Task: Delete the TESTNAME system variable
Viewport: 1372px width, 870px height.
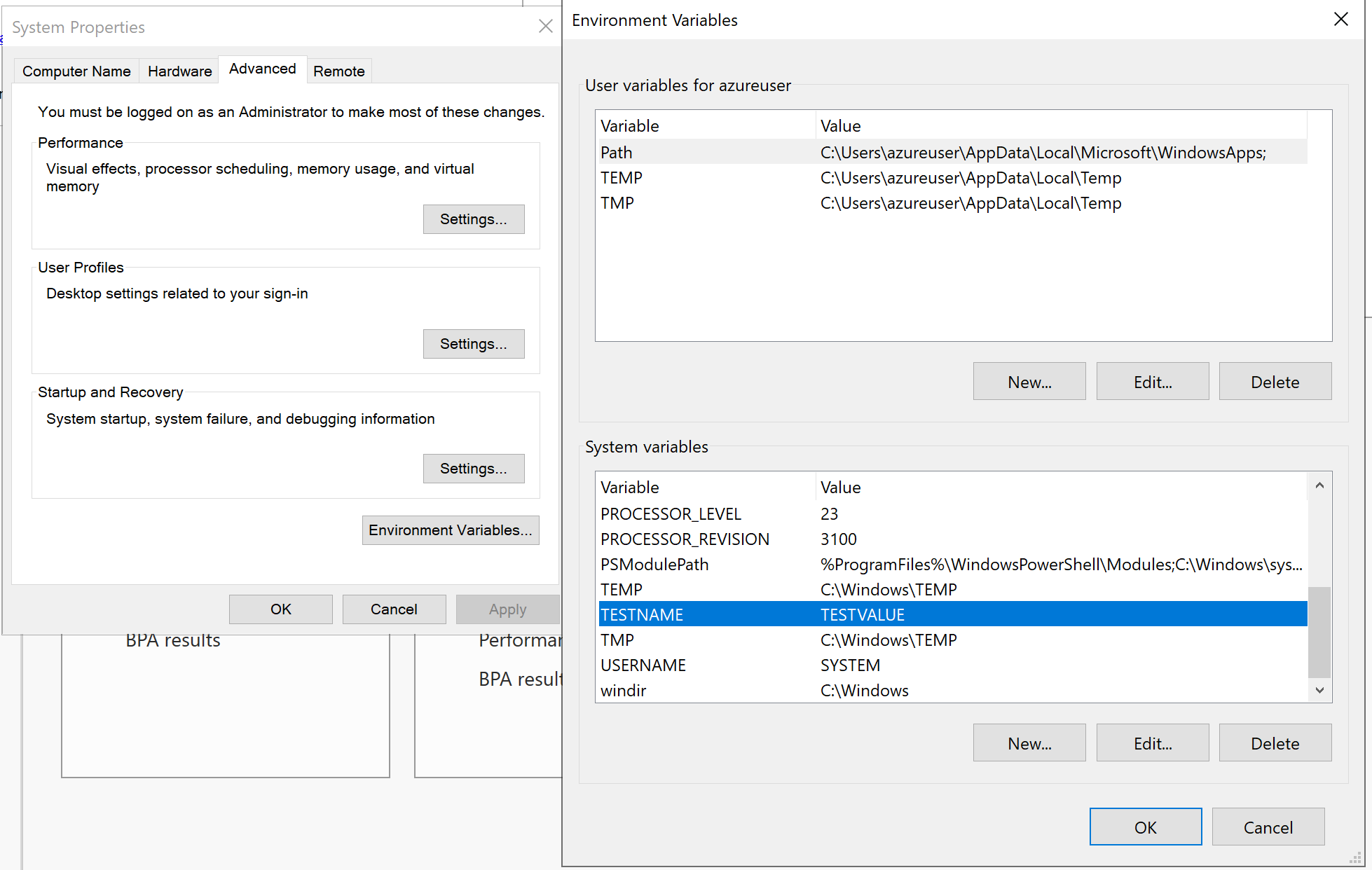Action: 1275,743
